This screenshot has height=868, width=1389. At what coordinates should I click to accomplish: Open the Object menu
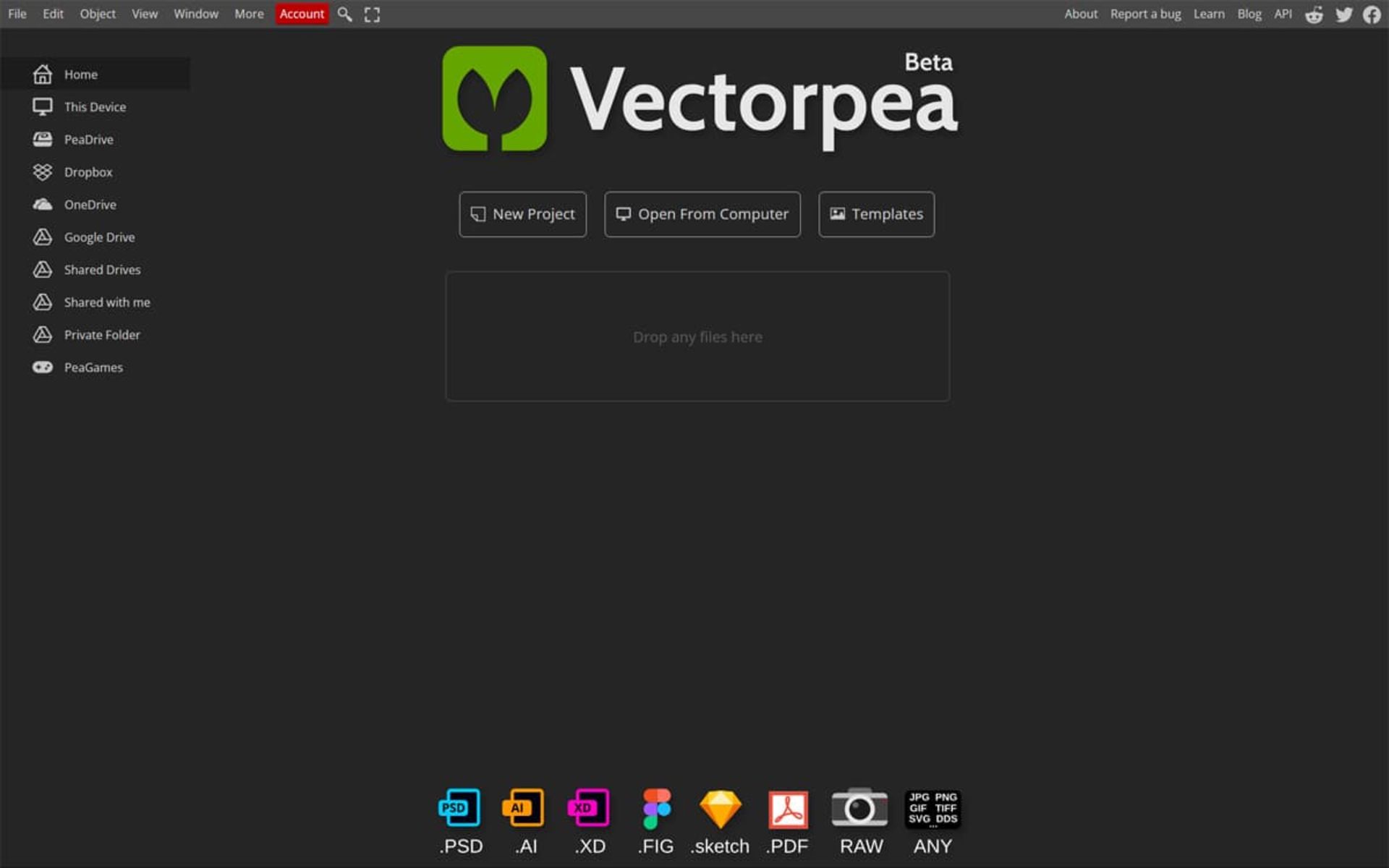tap(98, 14)
